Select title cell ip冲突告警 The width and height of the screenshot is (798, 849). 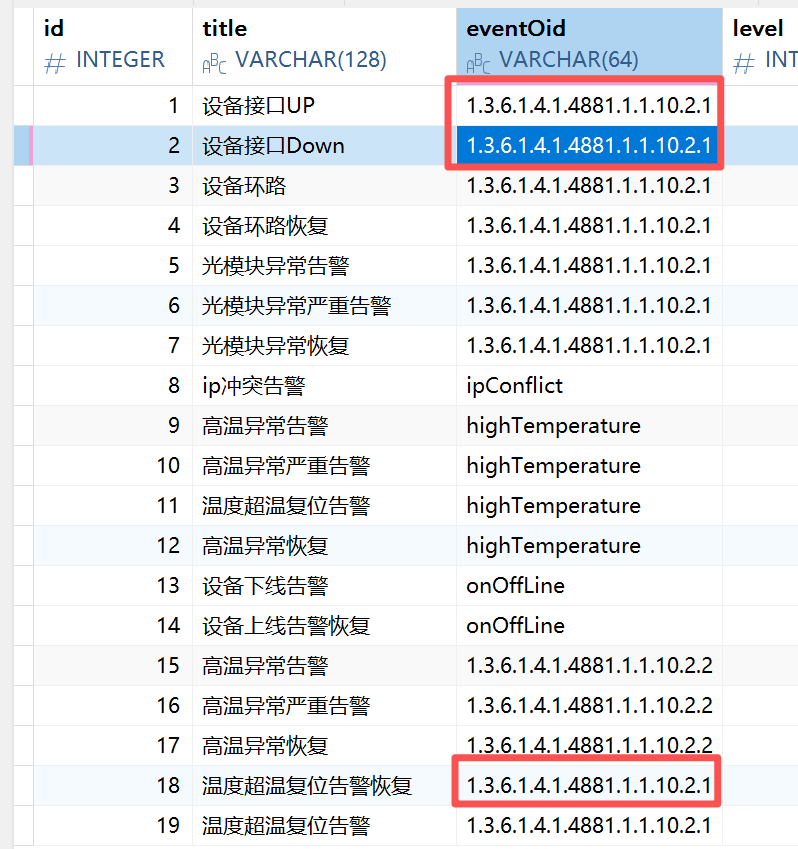(253, 386)
